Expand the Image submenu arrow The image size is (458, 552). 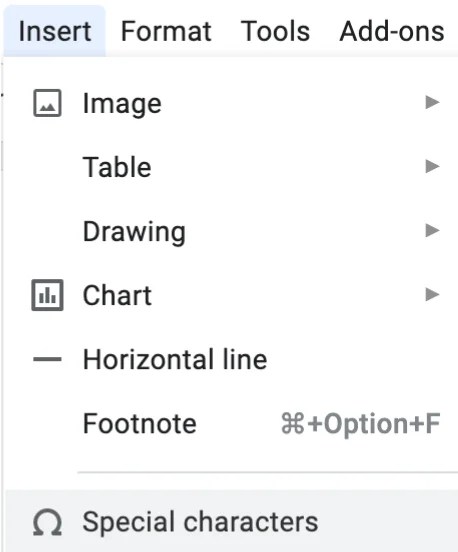pos(432,102)
